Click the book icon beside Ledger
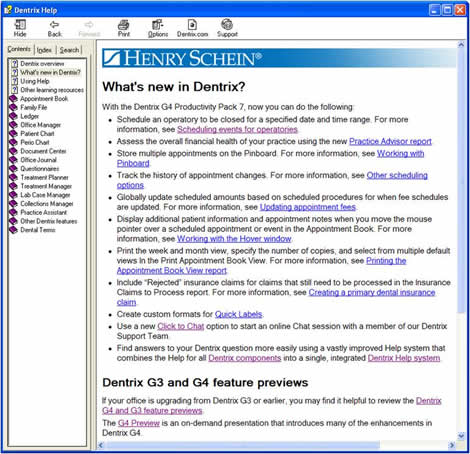Screen dimensions: 470x454 [x=13, y=116]
